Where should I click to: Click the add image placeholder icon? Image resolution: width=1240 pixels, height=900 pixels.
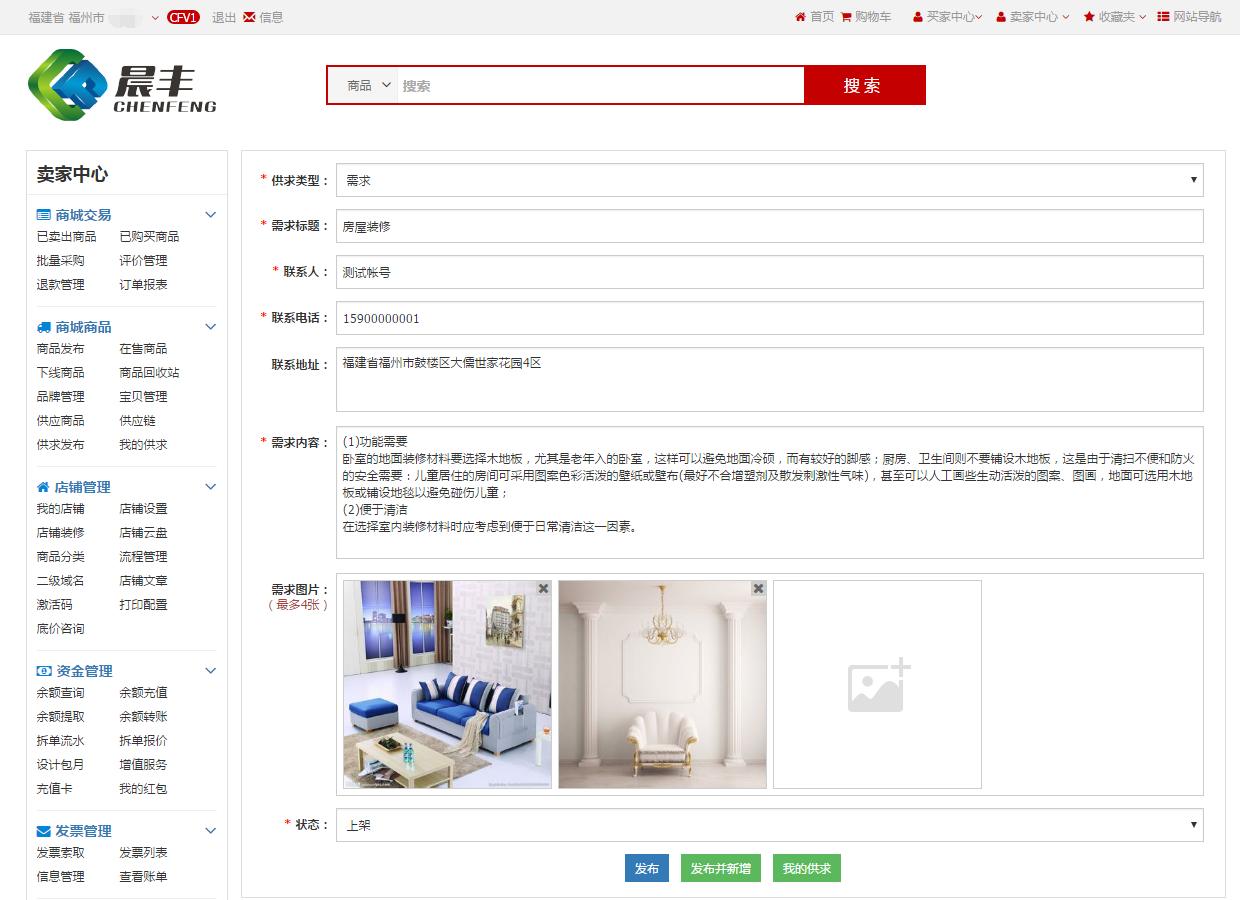pyautogui.click(x=877, y=684)
